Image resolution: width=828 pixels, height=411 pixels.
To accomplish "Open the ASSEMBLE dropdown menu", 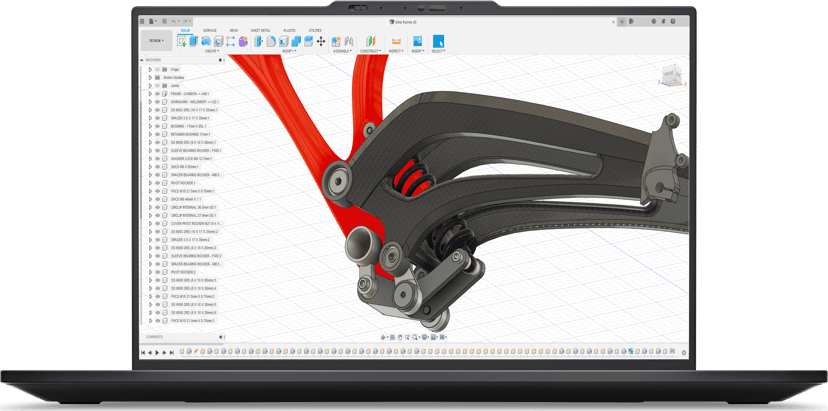I will coord(342,51).
